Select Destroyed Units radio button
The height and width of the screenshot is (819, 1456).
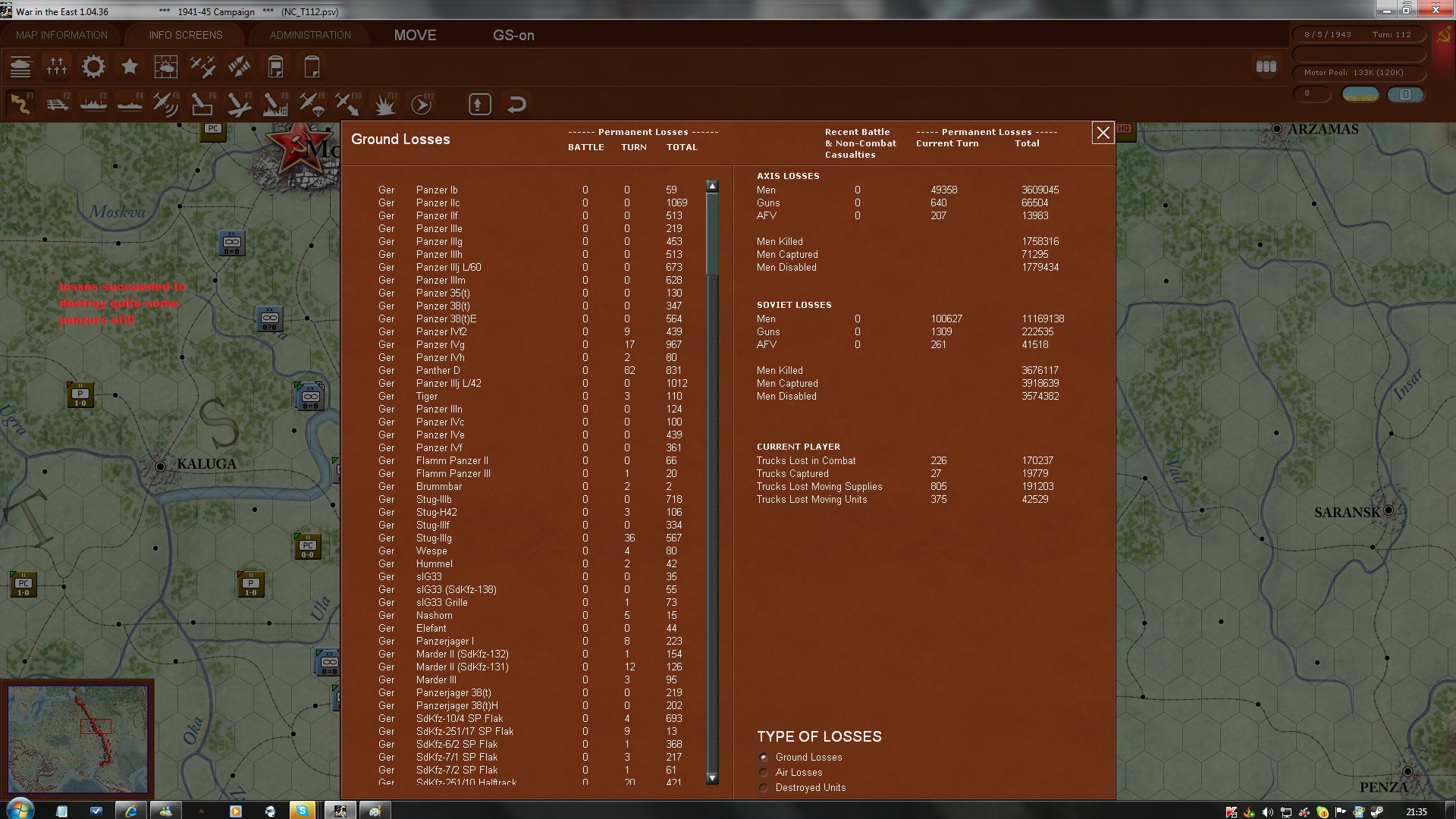[764, 787]
